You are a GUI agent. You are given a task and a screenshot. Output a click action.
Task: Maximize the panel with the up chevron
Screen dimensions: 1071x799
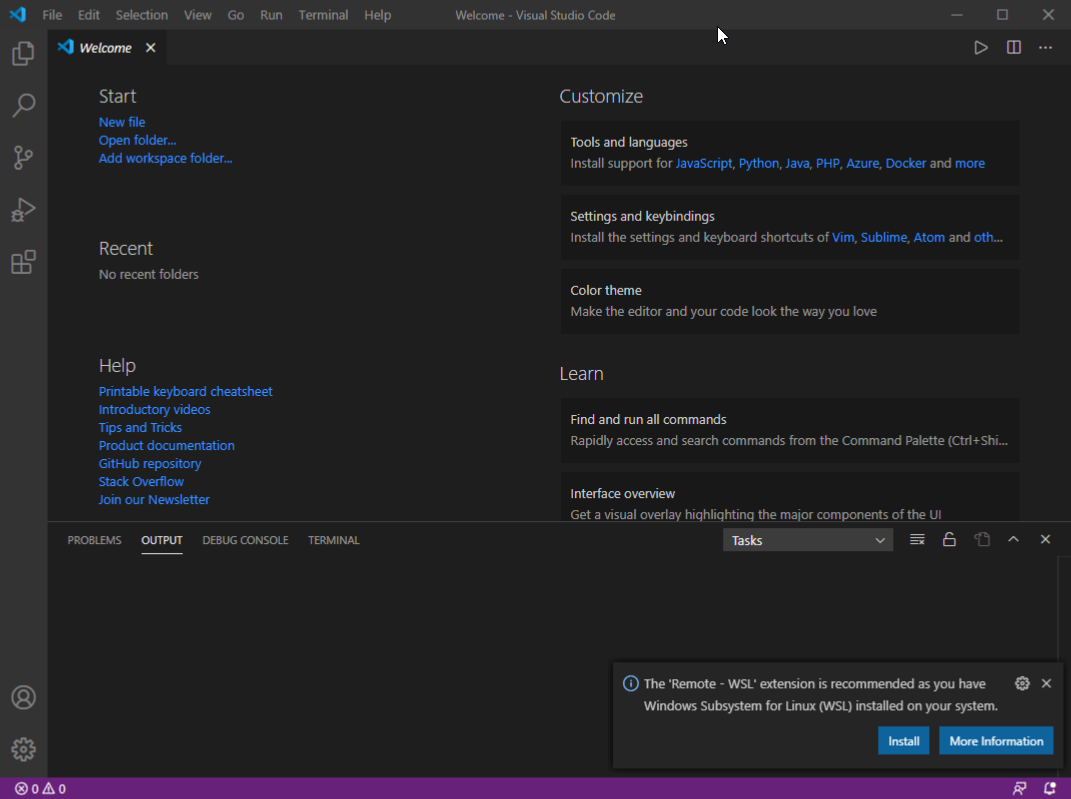point(1013,540)
